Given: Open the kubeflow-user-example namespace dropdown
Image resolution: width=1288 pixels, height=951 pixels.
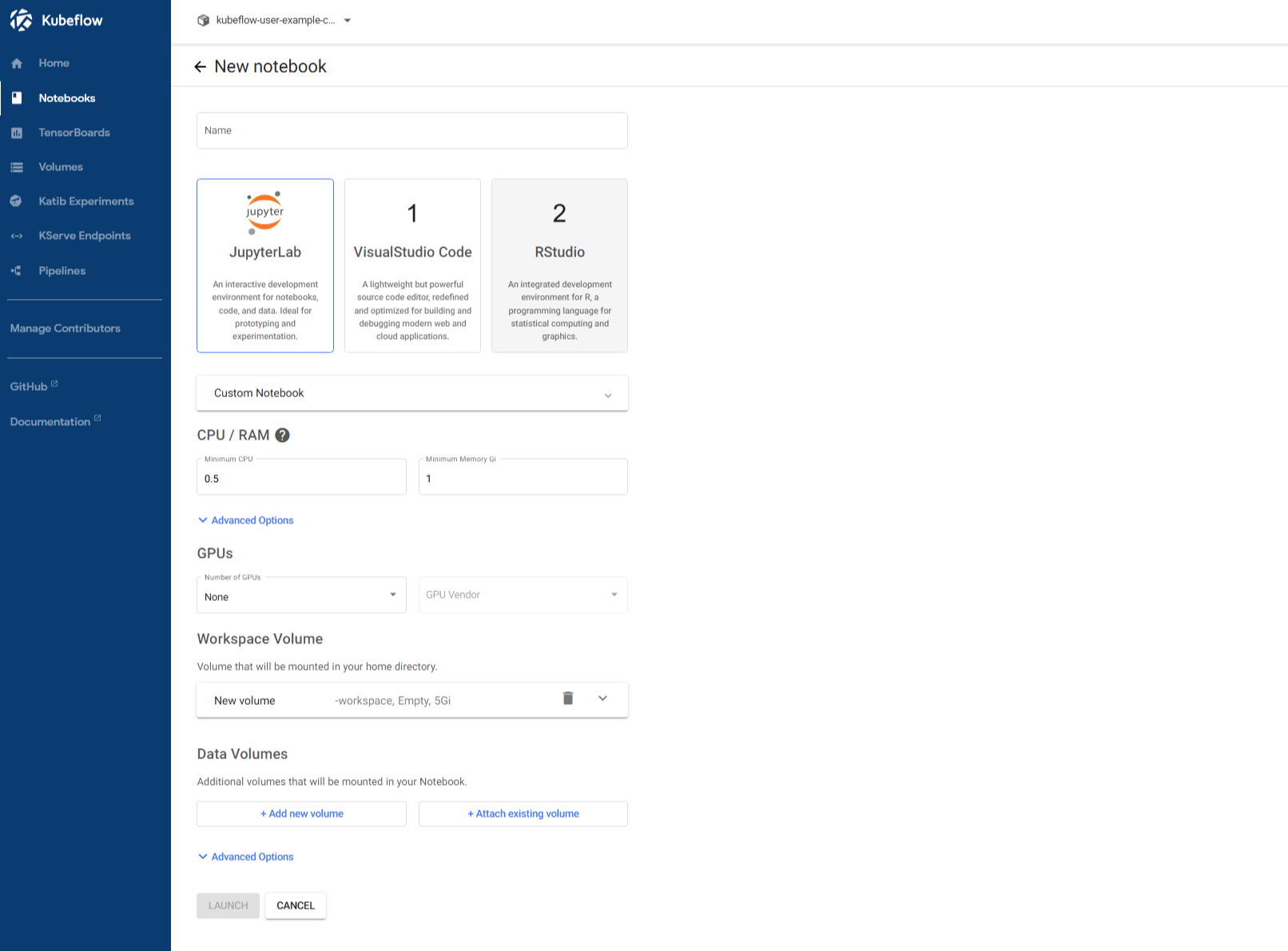Looking at the screenshot, I should [x=275, y=20].
